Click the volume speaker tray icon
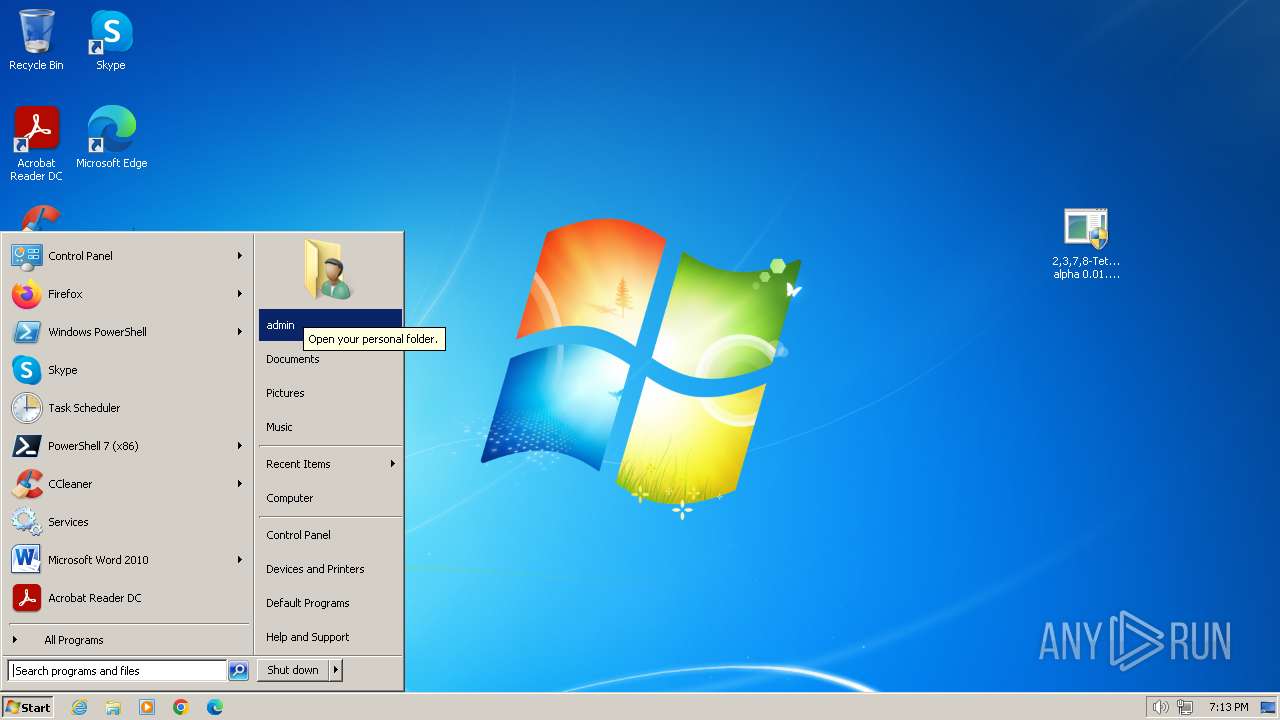The image size is (1280, 720). [1160, 707]
